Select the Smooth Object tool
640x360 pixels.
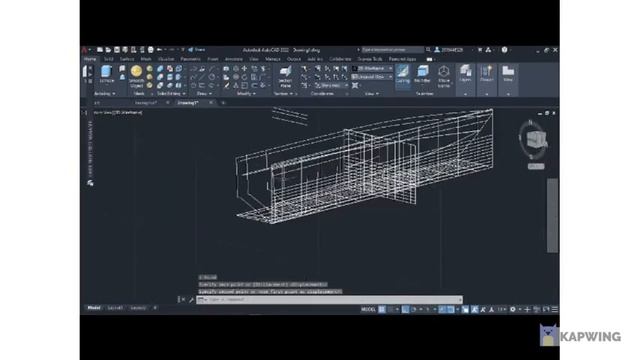pos(136,76)
